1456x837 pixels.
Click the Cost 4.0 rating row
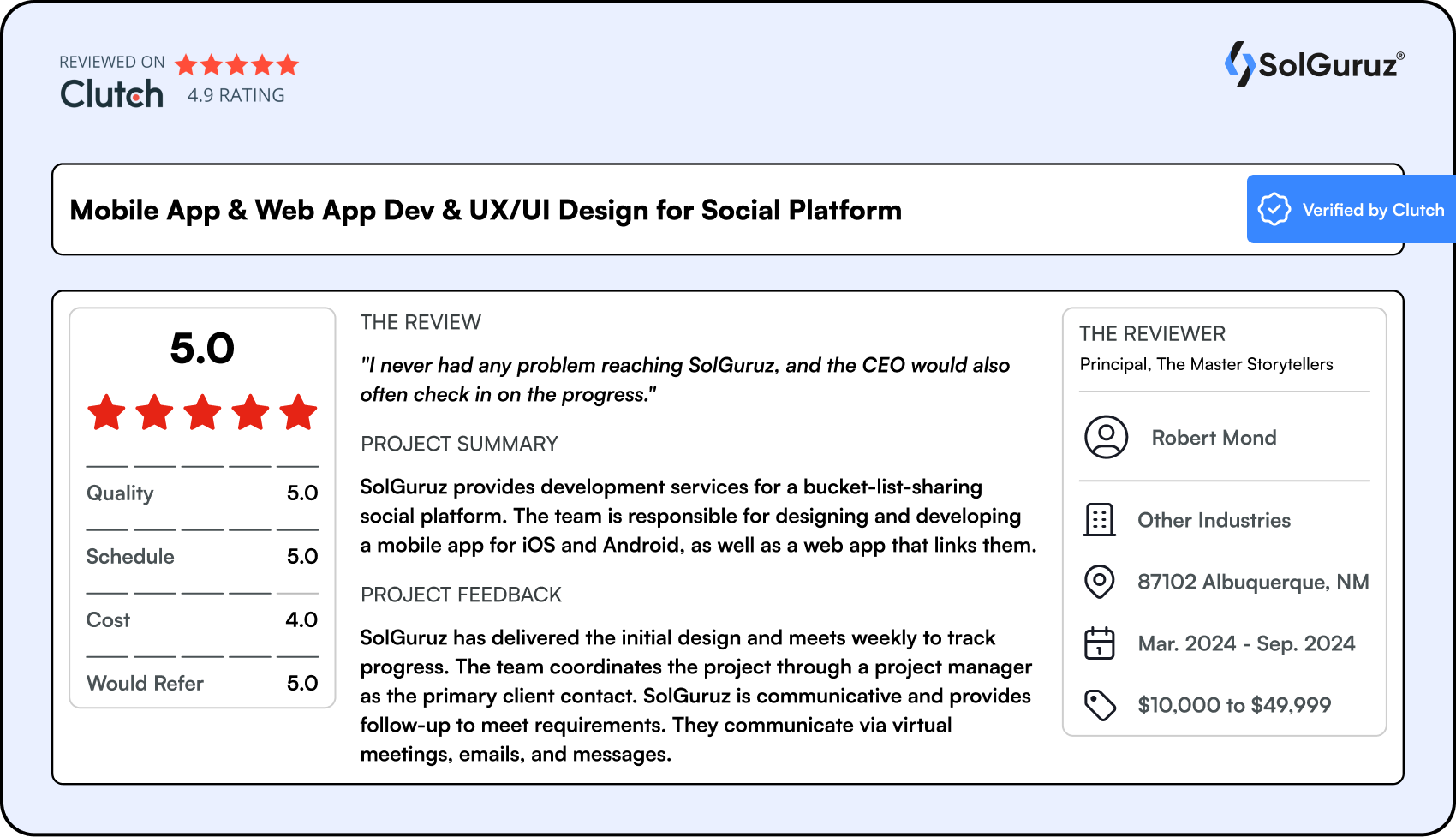[x=202, y=619]
